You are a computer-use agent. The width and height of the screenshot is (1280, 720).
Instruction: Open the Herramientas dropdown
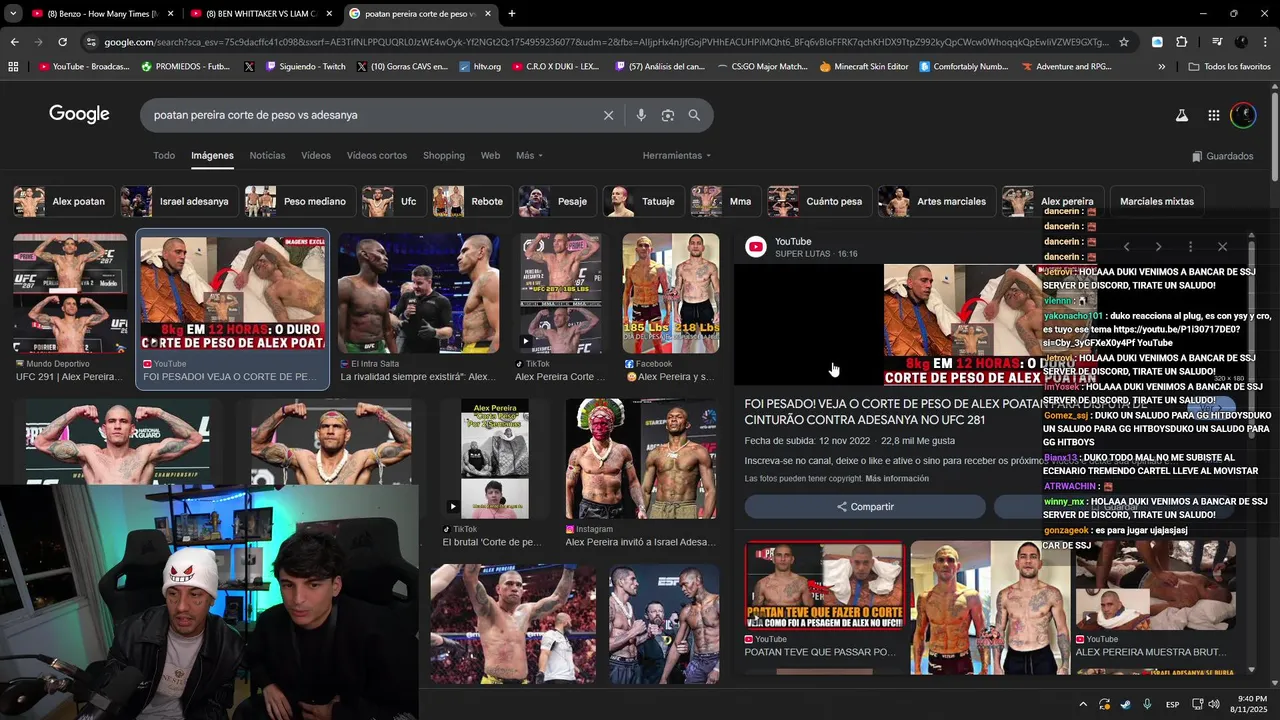pyautogui.click(x=677, y=156)
